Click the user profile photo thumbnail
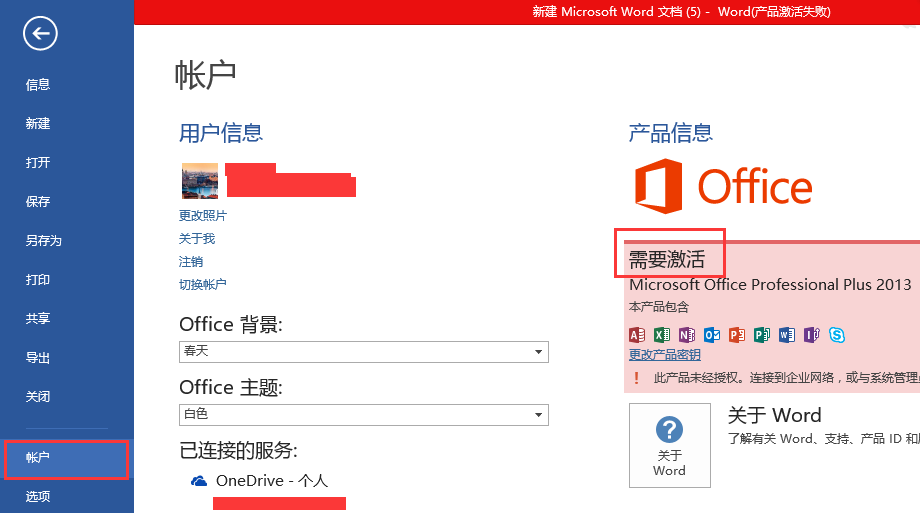 pyautogui.click(x=199, y=181)
